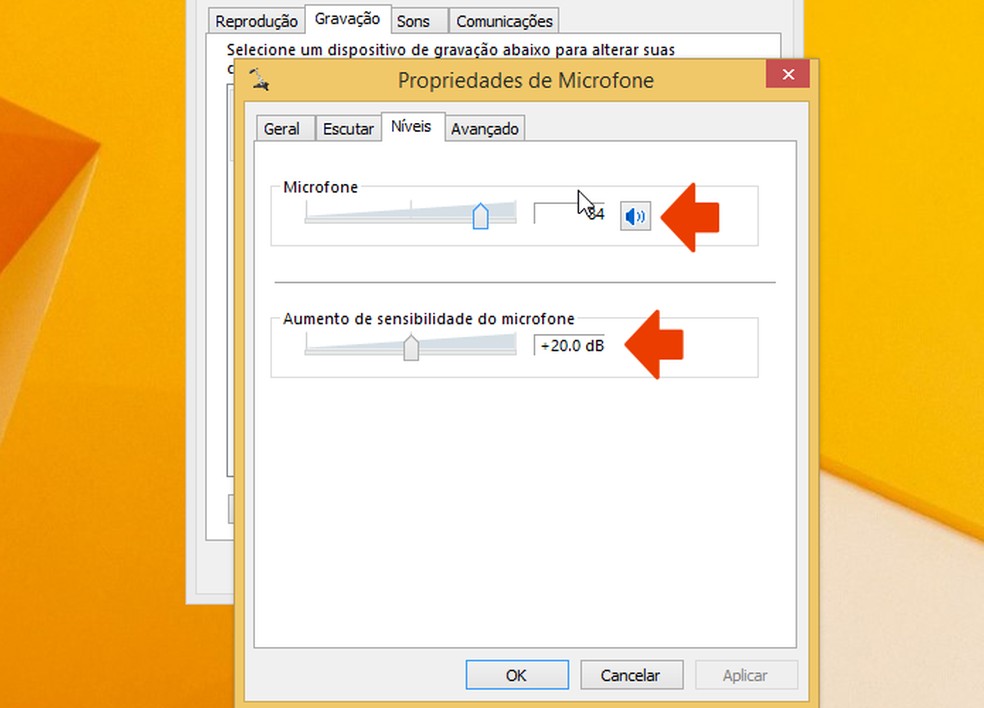Click the far right end of the boost slider track

(x=514, y=346)
